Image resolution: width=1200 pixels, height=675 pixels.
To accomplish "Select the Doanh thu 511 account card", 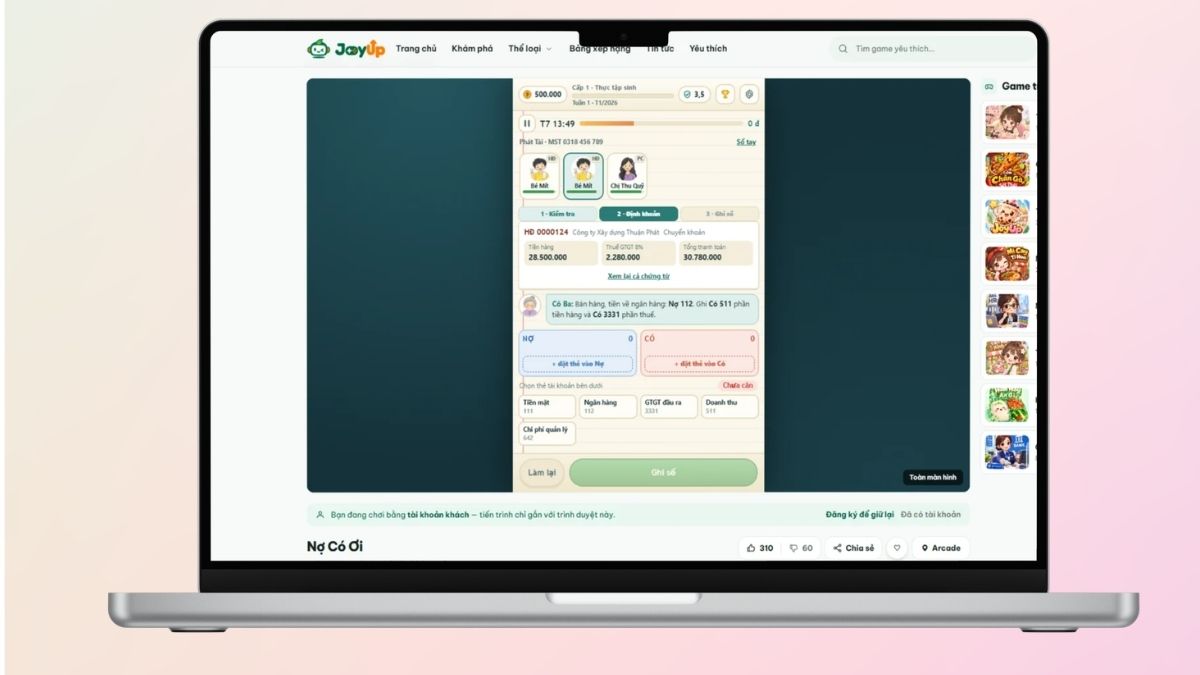I will click(x=730, y=406).
